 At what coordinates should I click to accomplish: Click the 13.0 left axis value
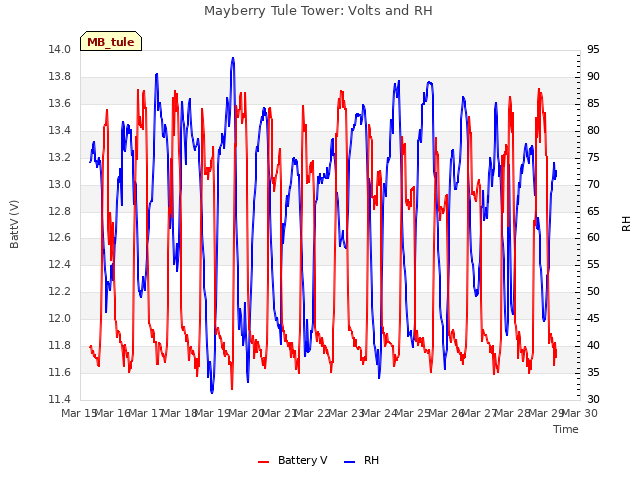60,184
